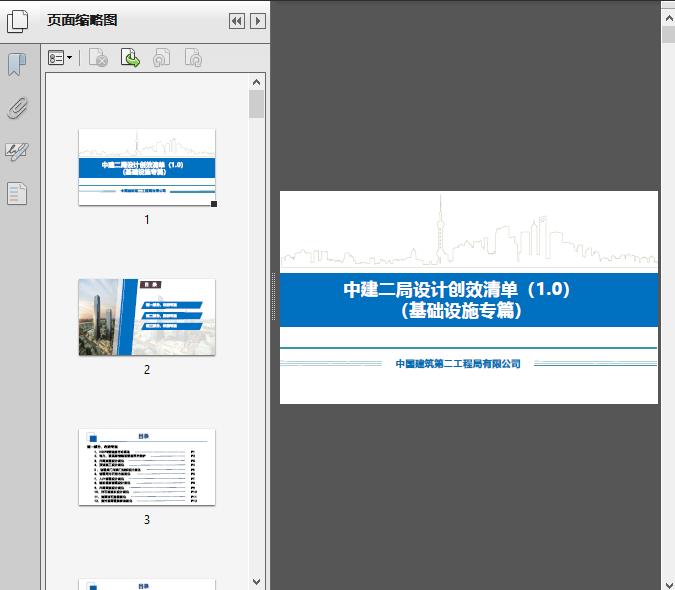Collapse the thumbnails pane with double-arrow button
Viewport: 675px width, 590px height.
[x=237, y=21]
